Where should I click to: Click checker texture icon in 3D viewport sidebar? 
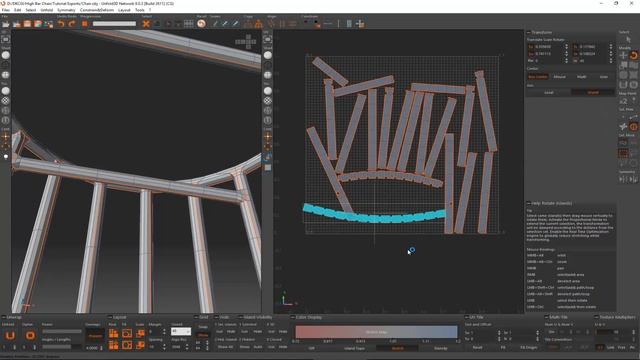pos(6,100)
